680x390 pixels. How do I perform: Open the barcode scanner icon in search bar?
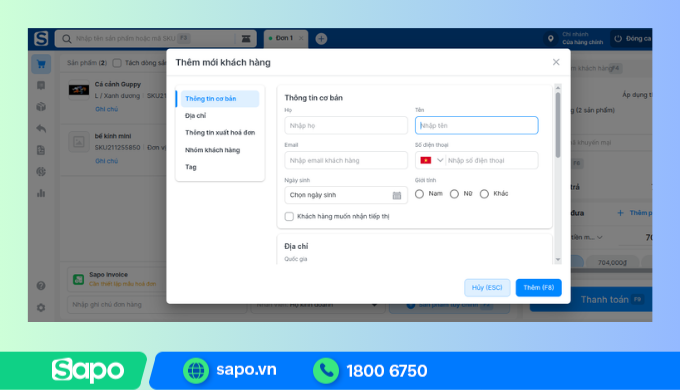[246, 39]
